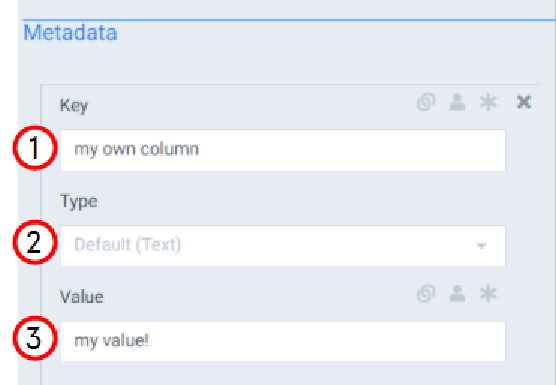Click the asterisk icon in the Key row

click(488, 102)
